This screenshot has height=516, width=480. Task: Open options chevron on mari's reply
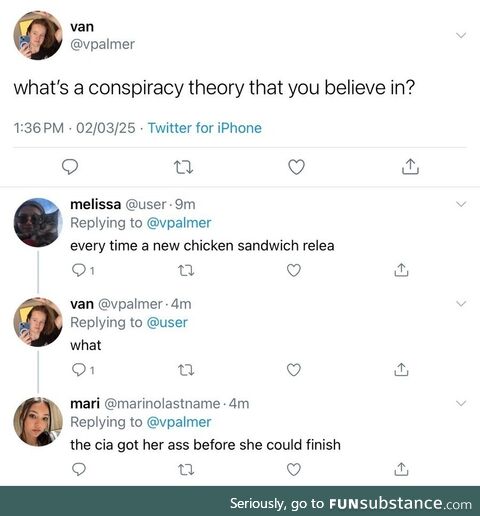click(x=461, y=403)
